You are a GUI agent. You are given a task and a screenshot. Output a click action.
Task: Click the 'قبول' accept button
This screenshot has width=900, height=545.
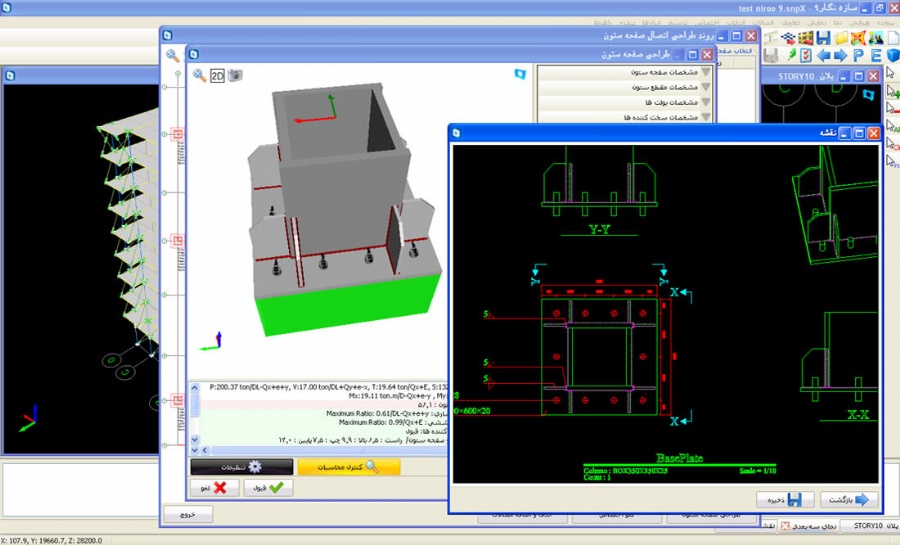(267, 488)
